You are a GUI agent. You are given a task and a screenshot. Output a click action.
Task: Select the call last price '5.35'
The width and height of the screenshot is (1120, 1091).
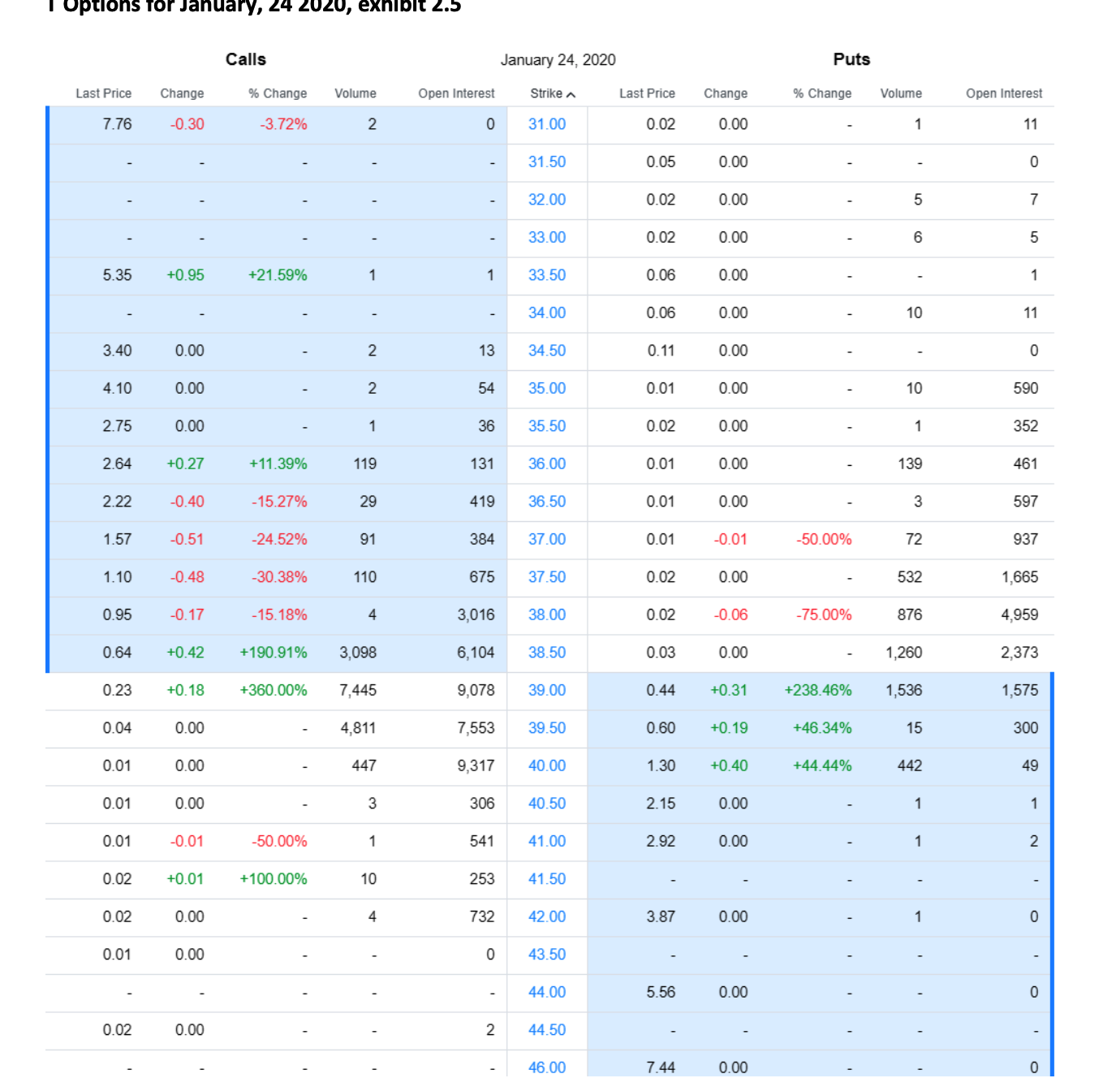tap(117, 275)
